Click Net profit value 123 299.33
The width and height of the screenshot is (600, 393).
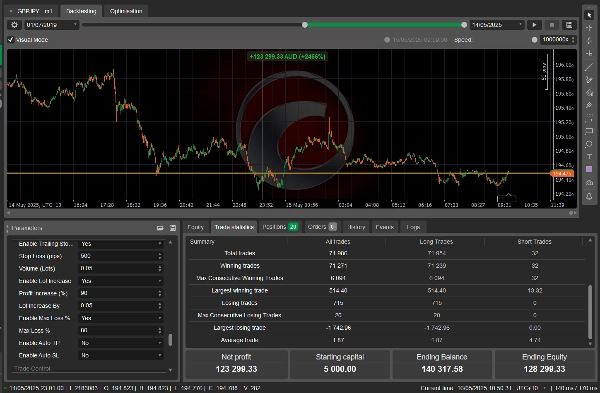[236, 369]
